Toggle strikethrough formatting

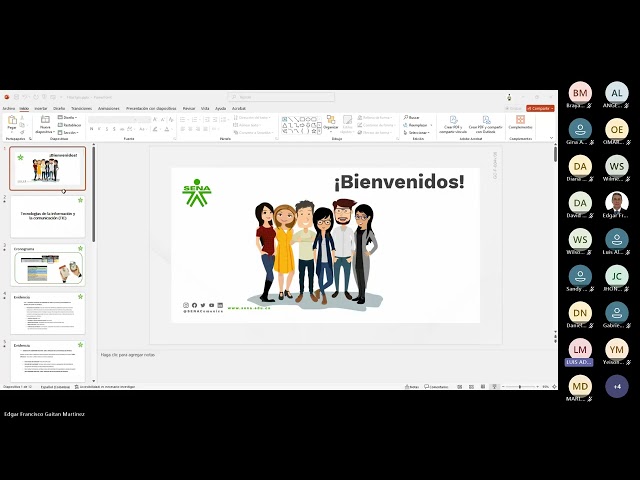[122, 129]
